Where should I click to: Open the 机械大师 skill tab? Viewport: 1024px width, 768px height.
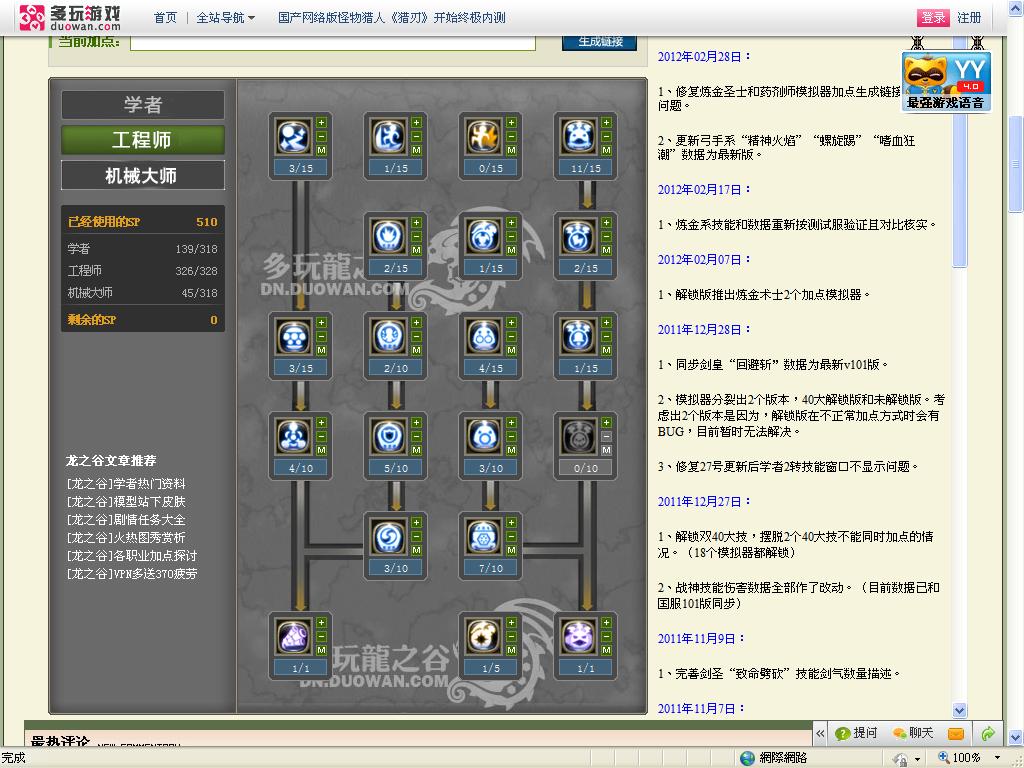(x=143, y=175)
